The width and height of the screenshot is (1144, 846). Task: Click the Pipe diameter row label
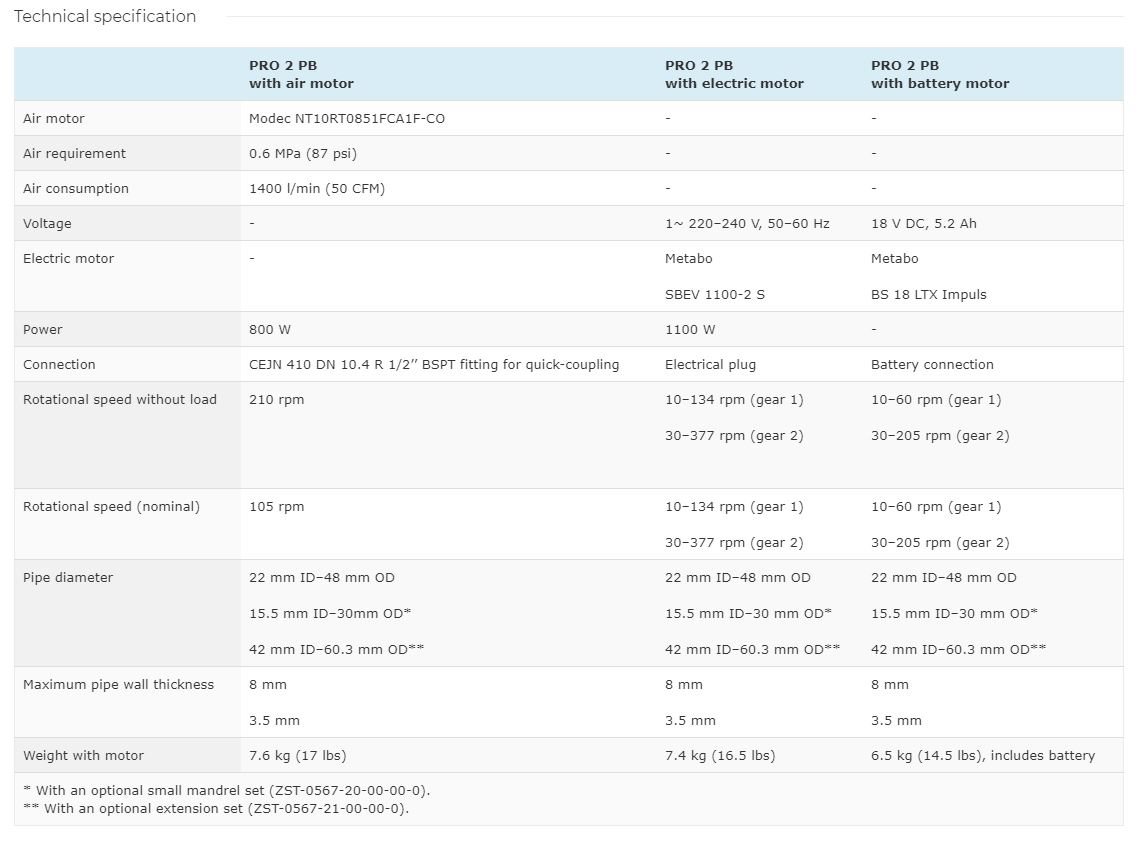point(68,577)
